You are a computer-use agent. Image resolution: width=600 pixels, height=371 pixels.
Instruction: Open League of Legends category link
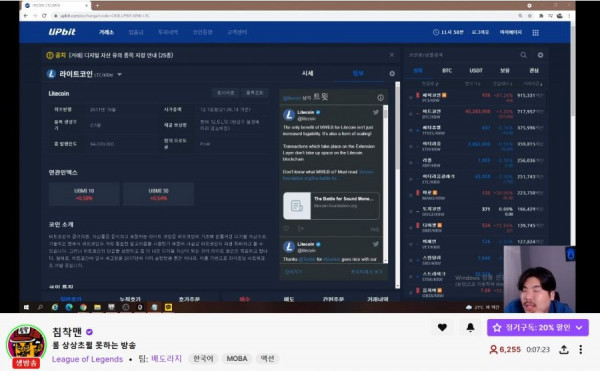87,359
